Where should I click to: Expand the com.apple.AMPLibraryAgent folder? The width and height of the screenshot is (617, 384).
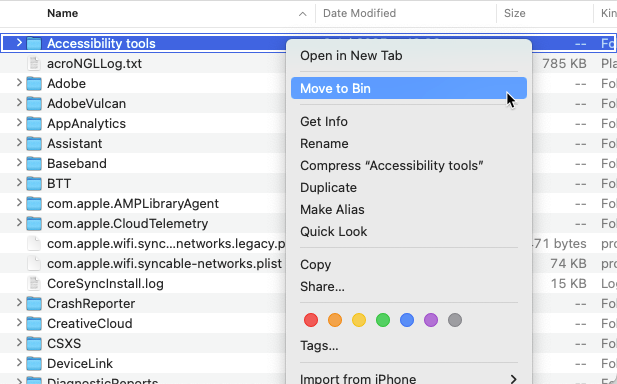(19, 203)
